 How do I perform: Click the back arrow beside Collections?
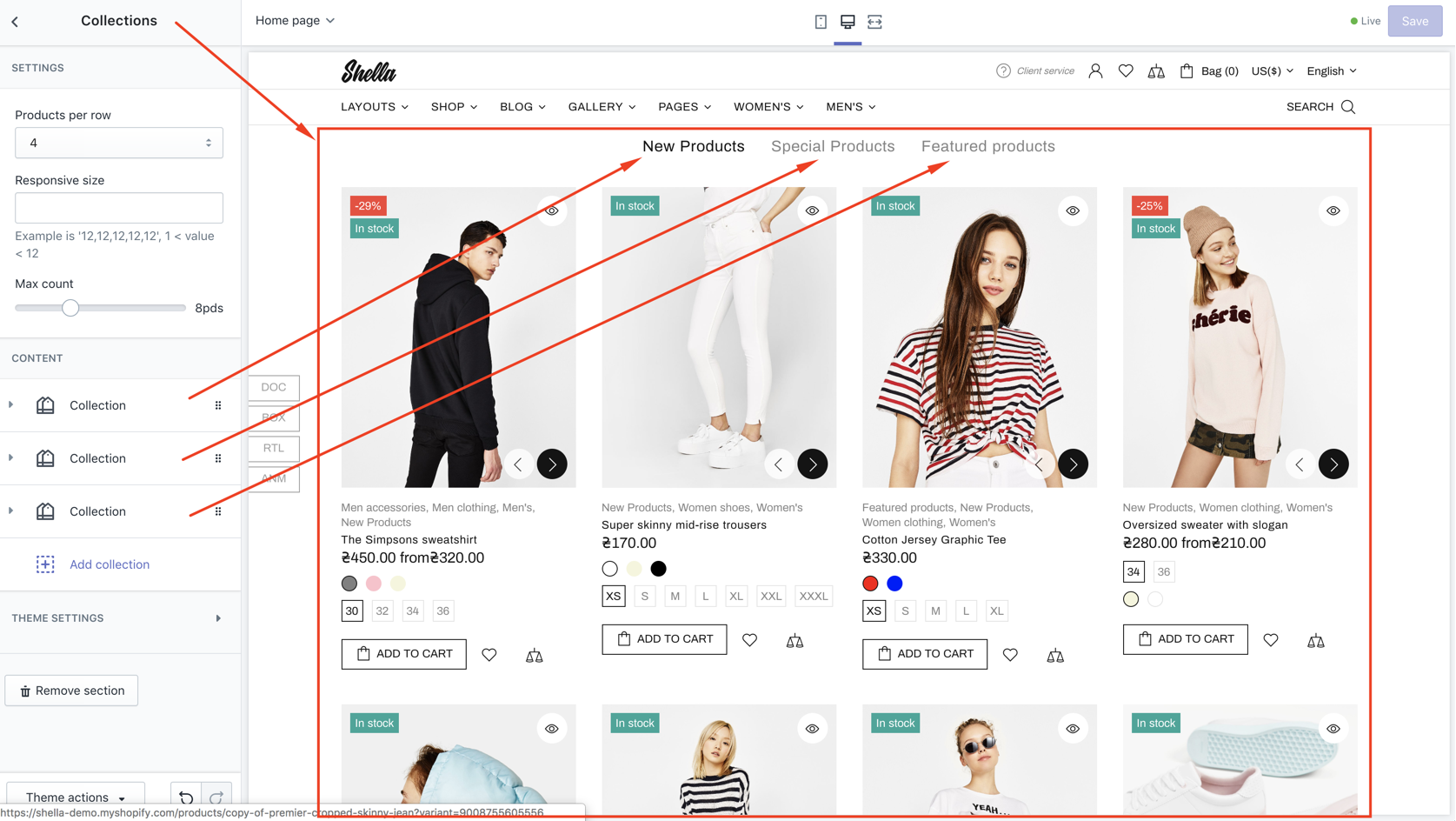coord(15,22)
